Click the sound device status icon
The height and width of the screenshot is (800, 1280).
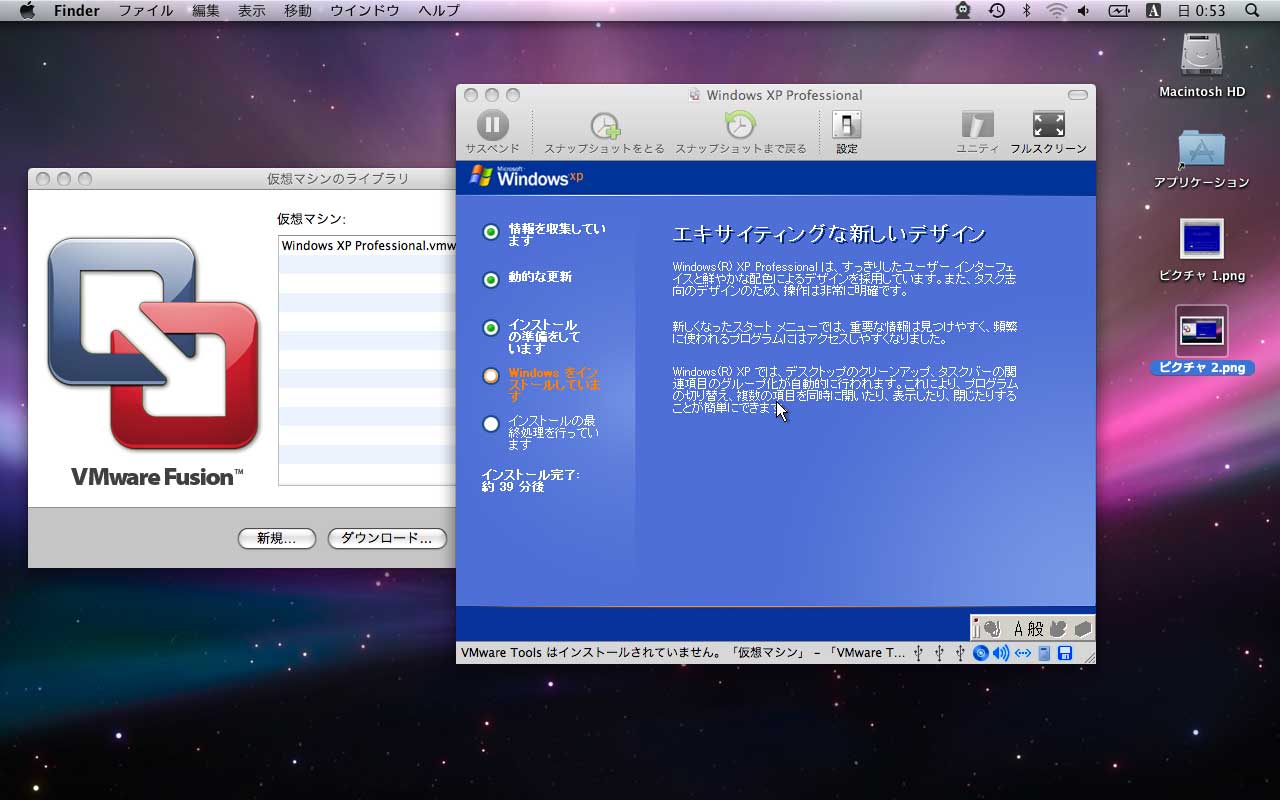(x=1001, y=653)
